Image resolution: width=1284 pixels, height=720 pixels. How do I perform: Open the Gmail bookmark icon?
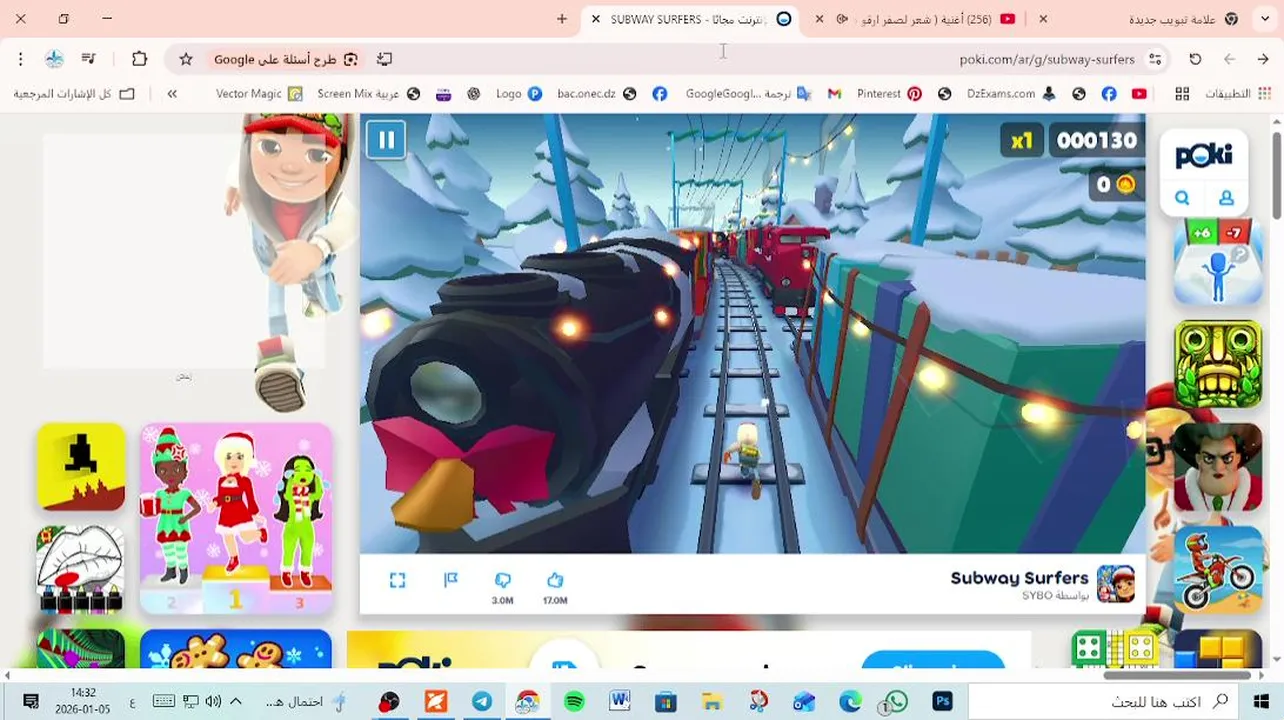(834, 93)
